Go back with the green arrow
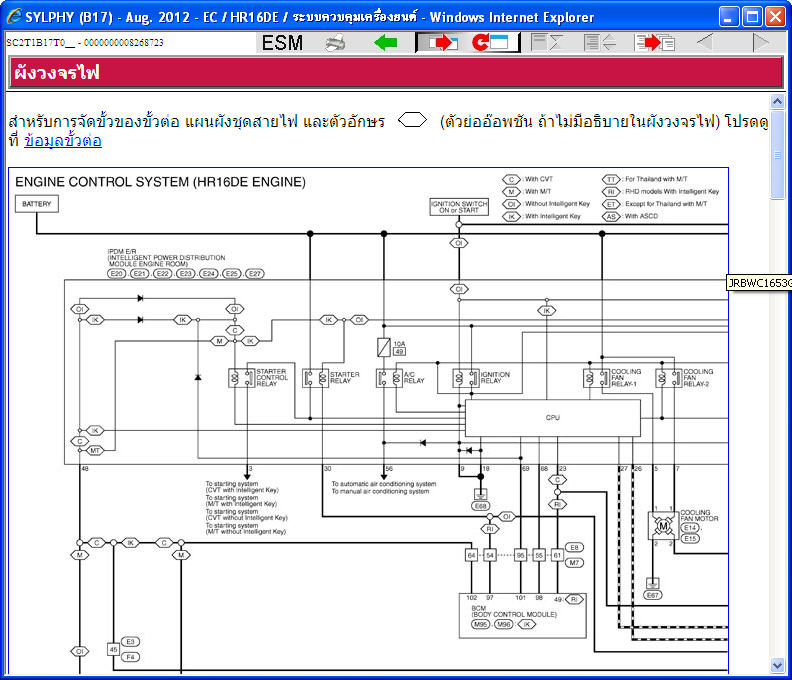This screenshot has width=792, height=680. (385, 43)
